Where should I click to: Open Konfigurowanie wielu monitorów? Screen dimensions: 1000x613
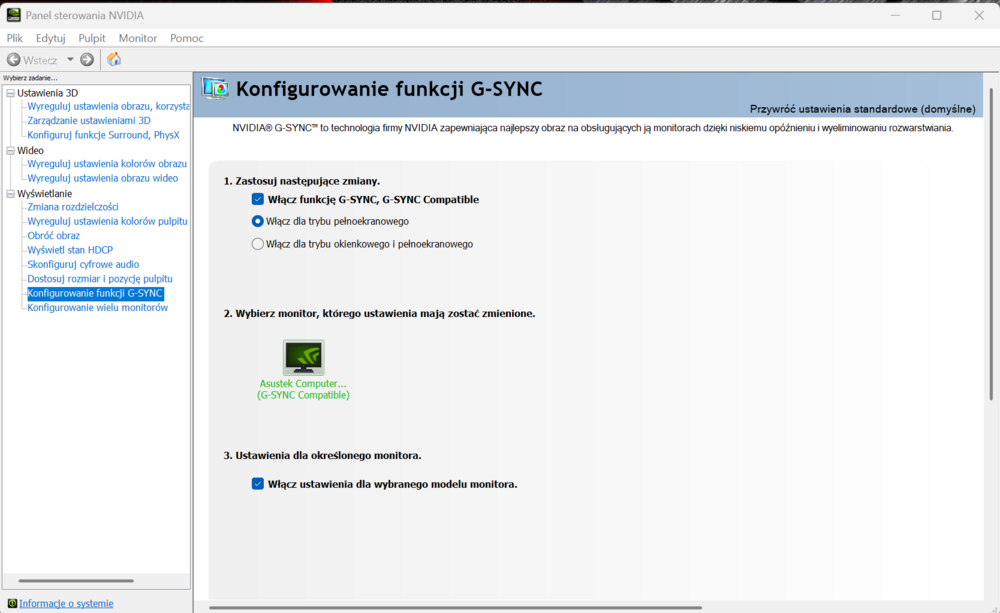(98, 307)
